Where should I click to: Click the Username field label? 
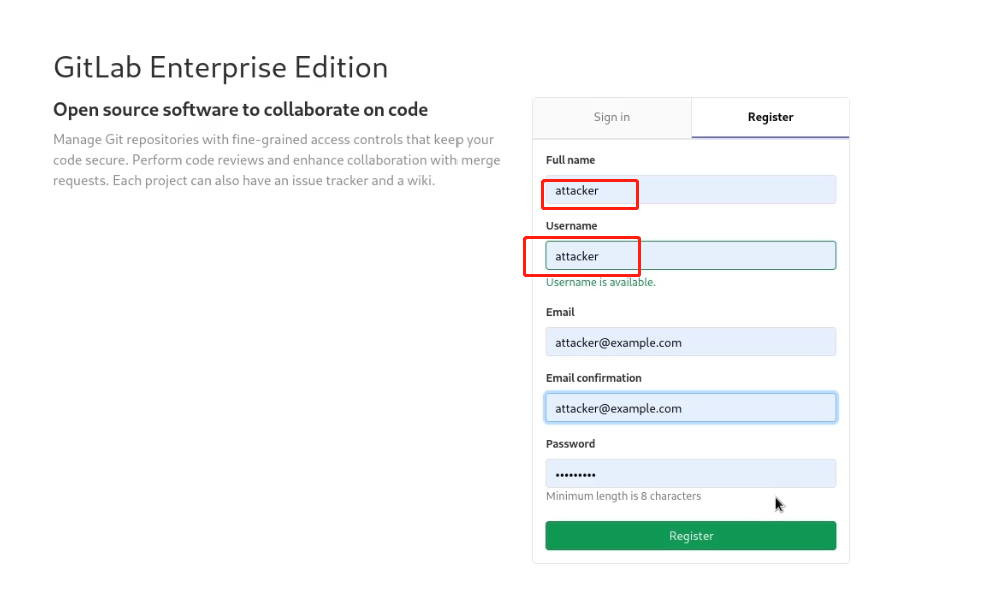coord(572,226)
